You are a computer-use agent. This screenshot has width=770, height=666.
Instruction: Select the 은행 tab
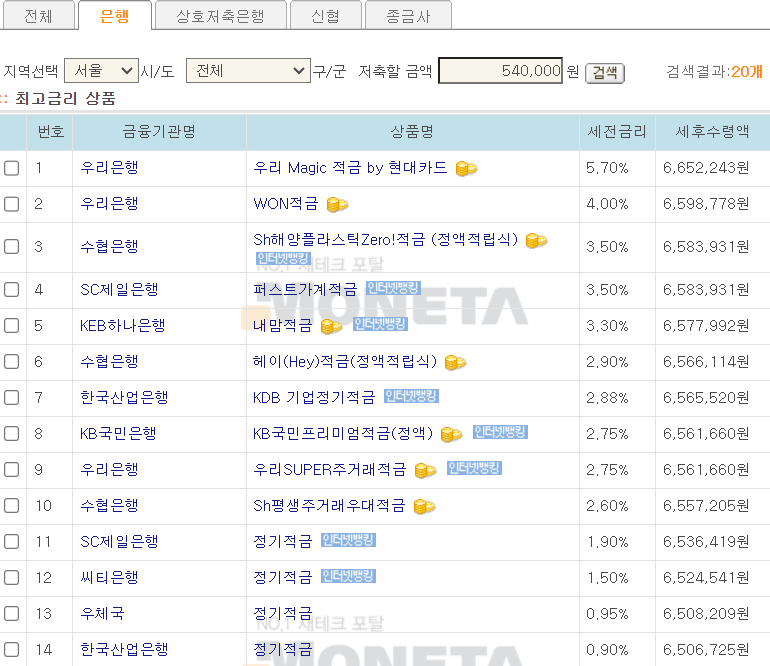[x=114, y=16]
